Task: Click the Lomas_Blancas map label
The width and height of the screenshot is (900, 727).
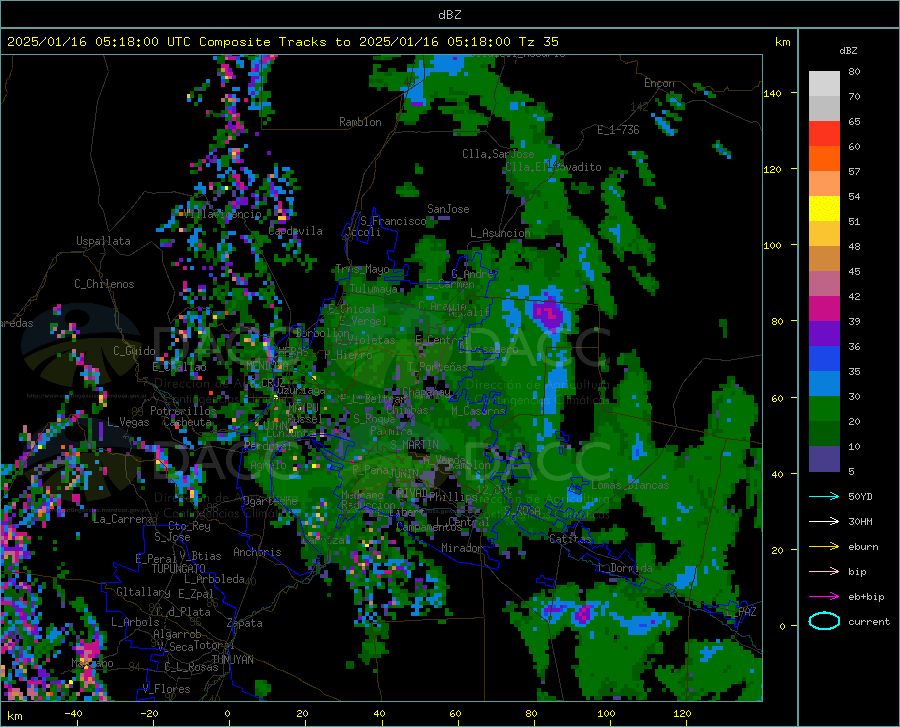Action: pos(630,485)
